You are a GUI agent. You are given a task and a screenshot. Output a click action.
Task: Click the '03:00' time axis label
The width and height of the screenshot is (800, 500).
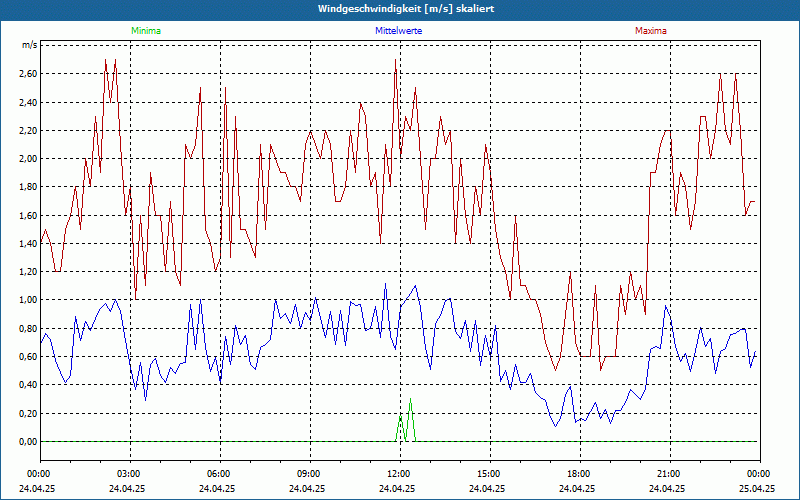[127, 474]
